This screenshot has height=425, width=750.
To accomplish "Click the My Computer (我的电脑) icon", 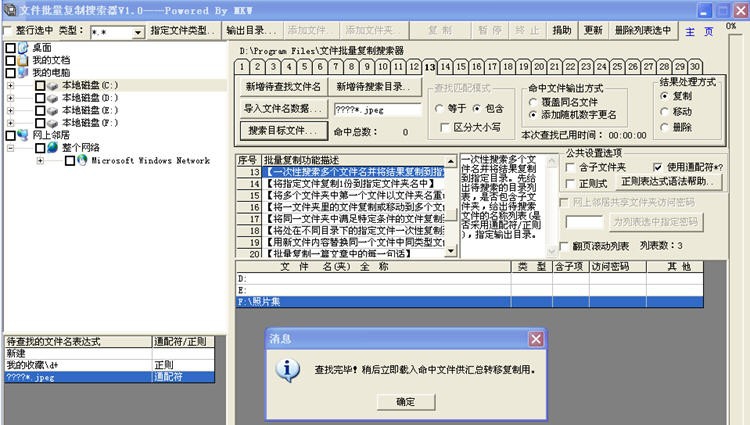I will pyautogui.click(x=24, y=73).
